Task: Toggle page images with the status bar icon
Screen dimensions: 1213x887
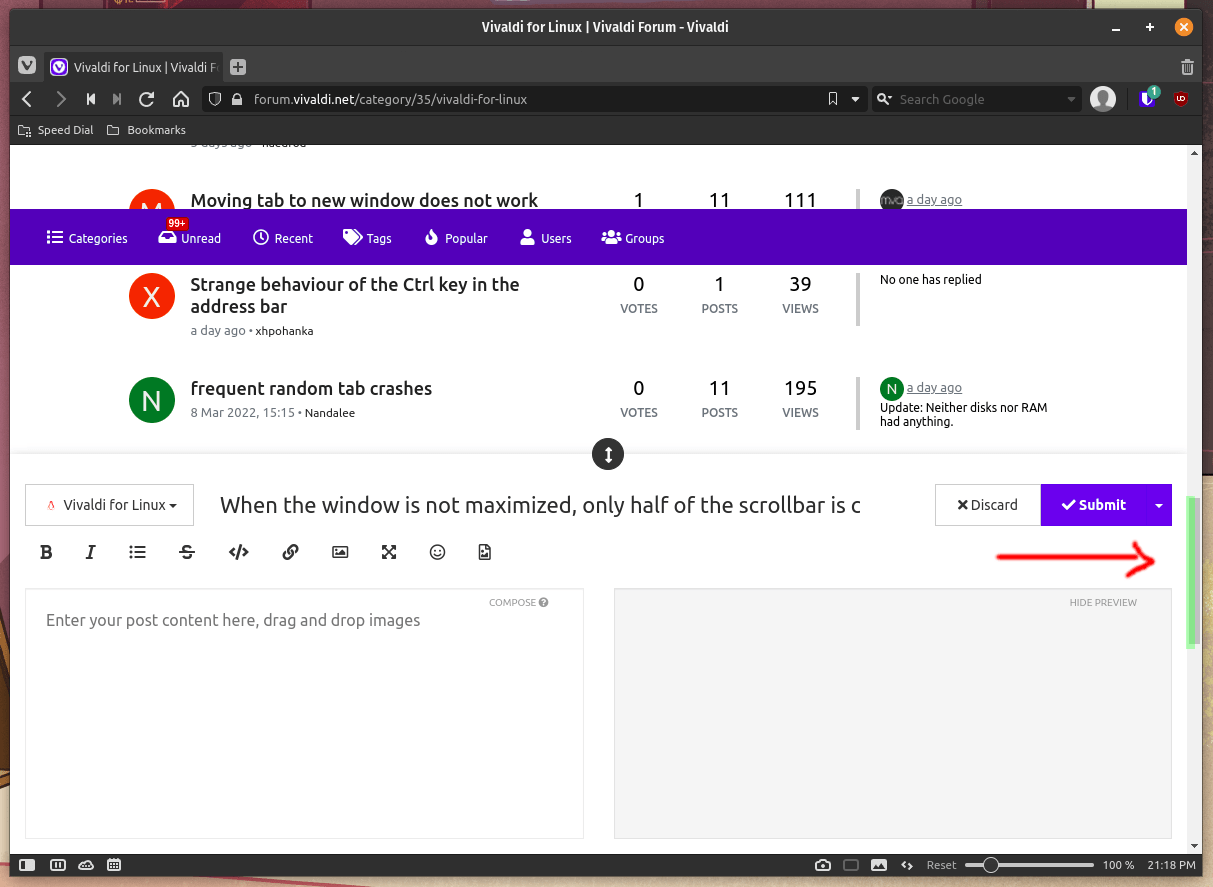Action: point(879,865)
